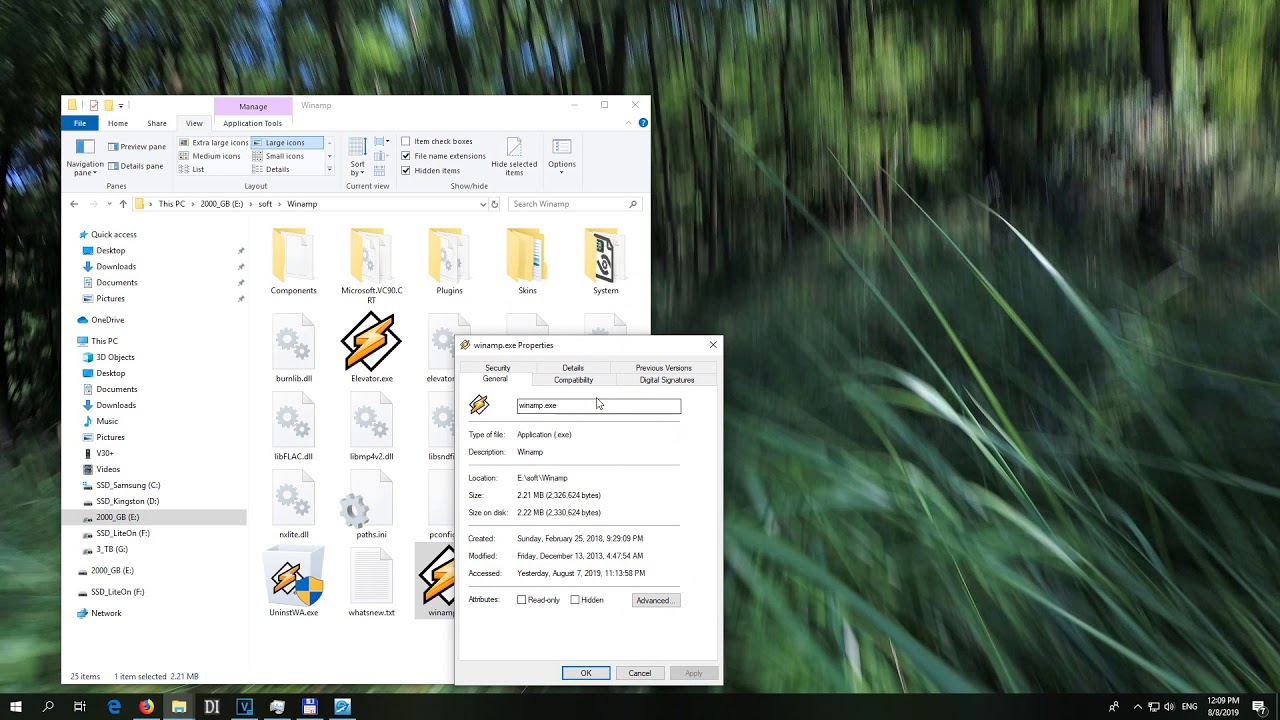Open the address bar history dropdown
Viewport: 1280px width, 720px height.
click(483, 204)
